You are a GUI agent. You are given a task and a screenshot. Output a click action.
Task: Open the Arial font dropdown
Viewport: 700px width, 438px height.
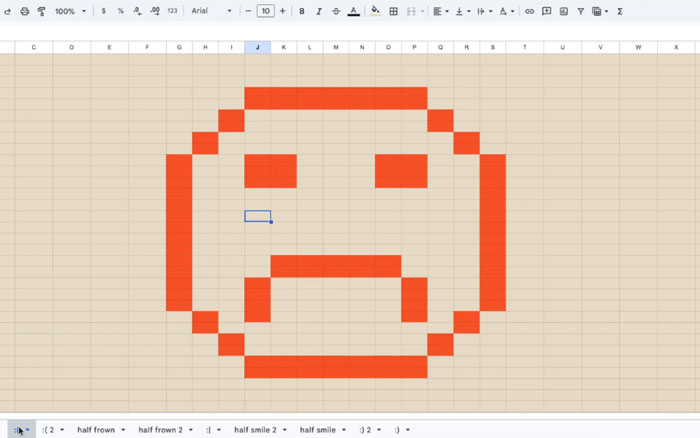(211, 11)
